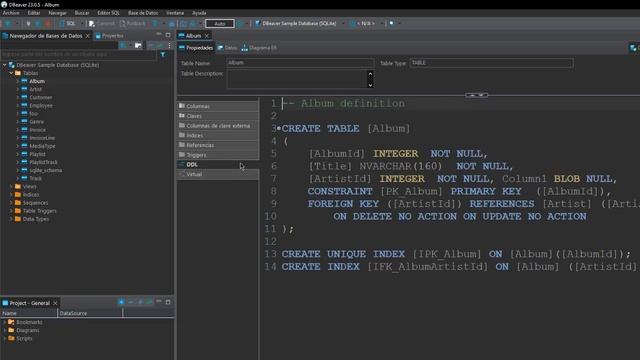The height and width of the screenshot is (360, 640).
Task: Open the Indices section of Album
Action: click(x=218, y=135)
